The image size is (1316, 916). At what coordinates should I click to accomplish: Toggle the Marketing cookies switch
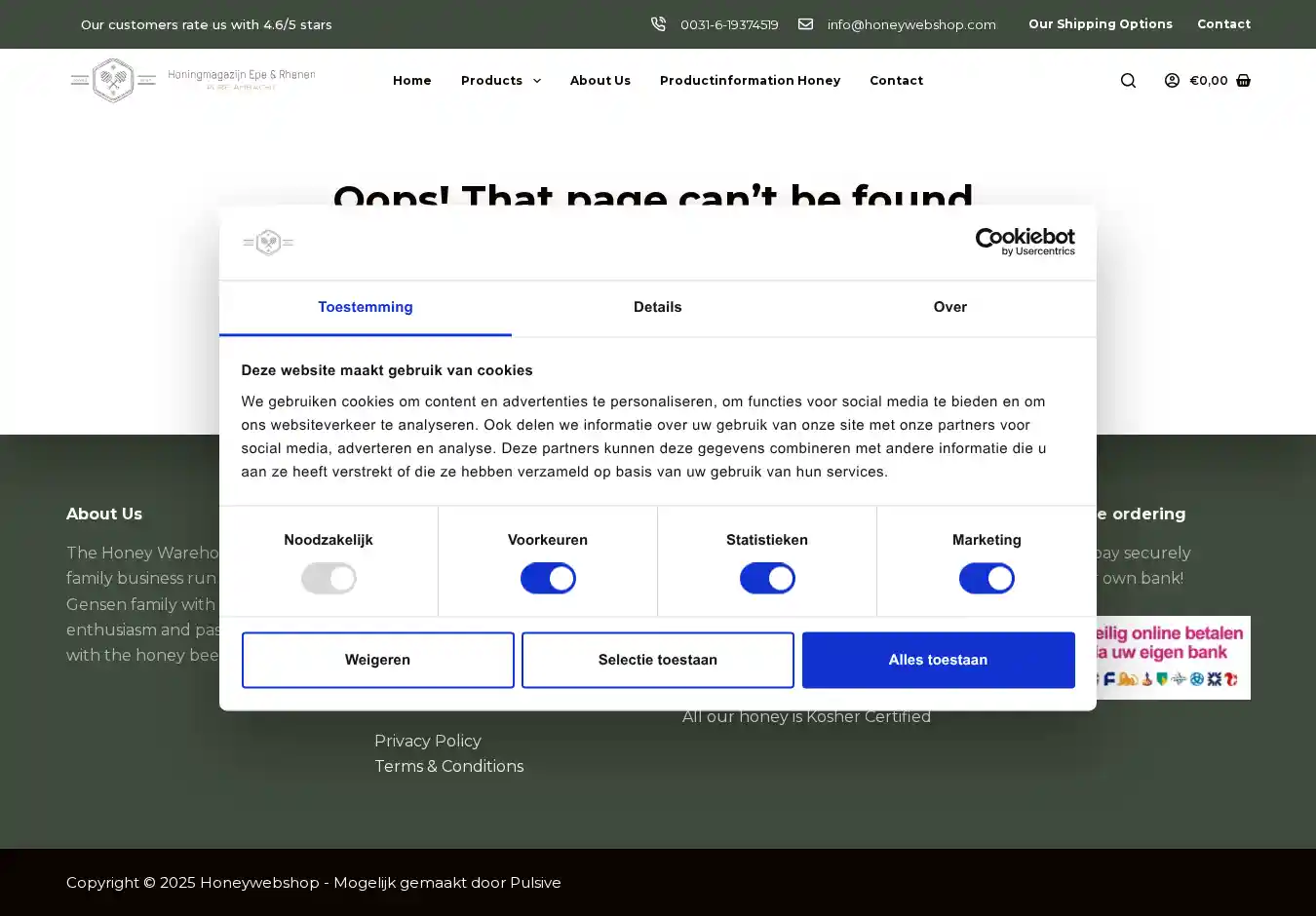(x=987, y=579)
